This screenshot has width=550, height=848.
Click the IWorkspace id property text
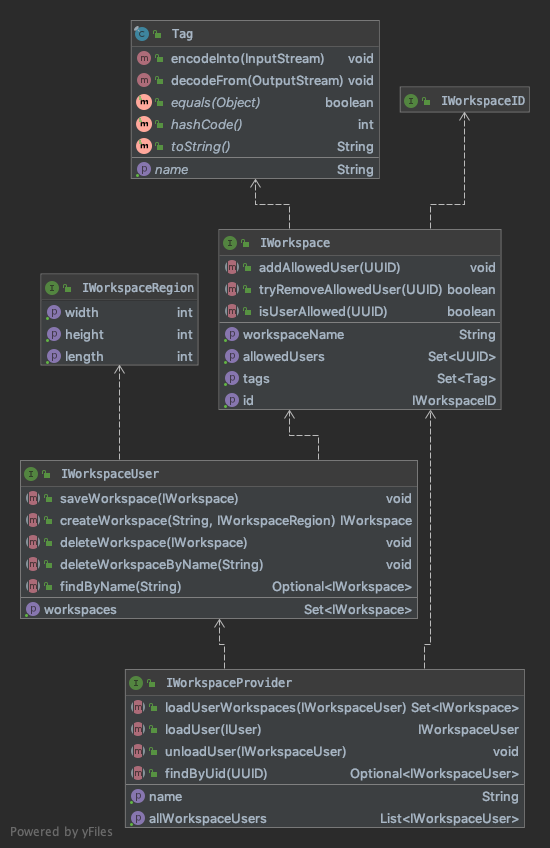[x=248, y=401]
